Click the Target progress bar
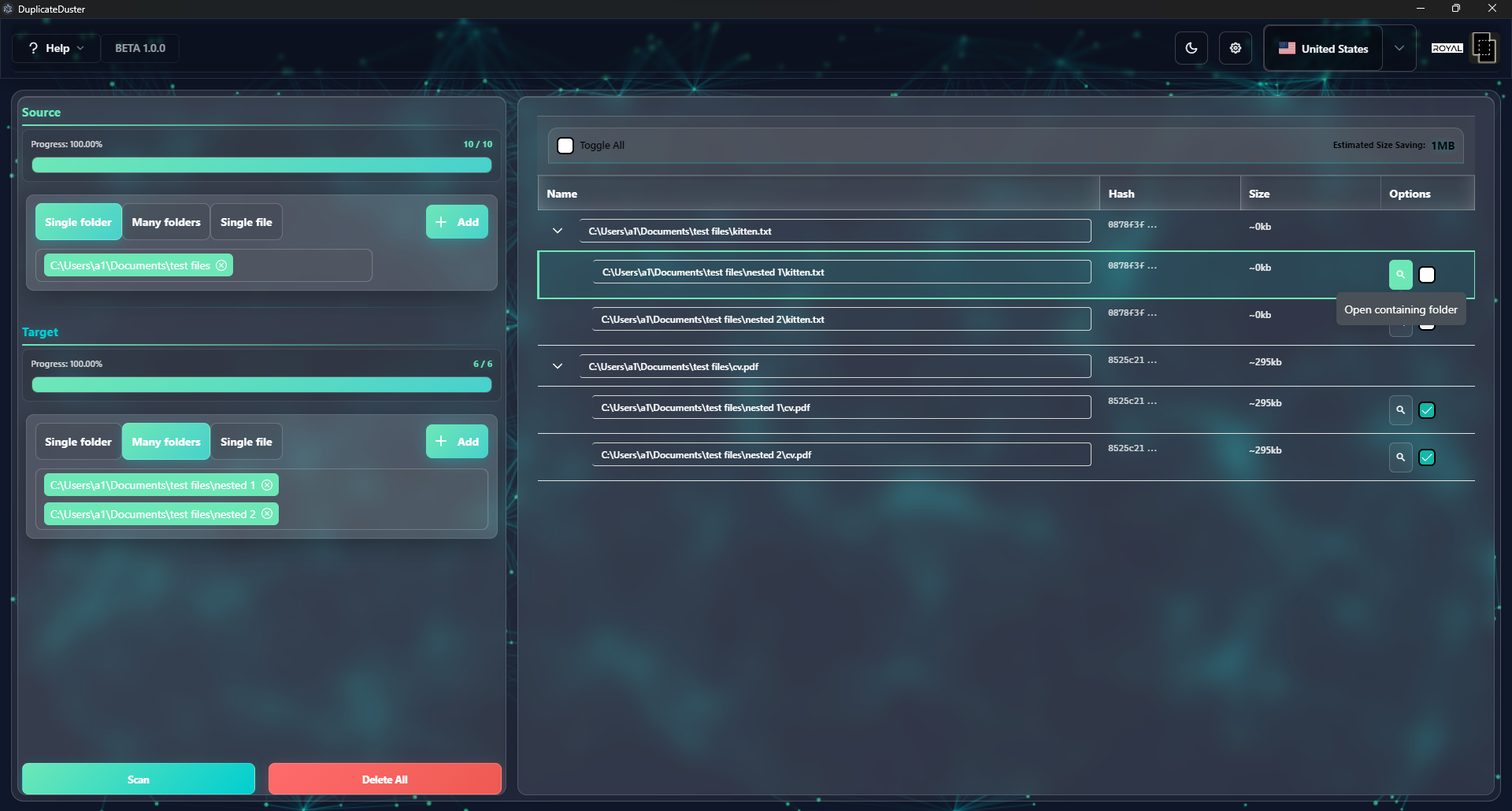Viewport: 1512px width, 811px height. [x=261, y=384]
